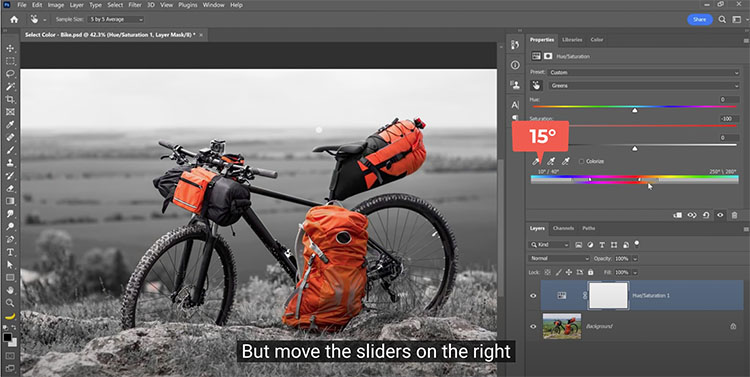Select the Pen tool
The height and width of the screenshot is (377, 750).
pos(10,239)
